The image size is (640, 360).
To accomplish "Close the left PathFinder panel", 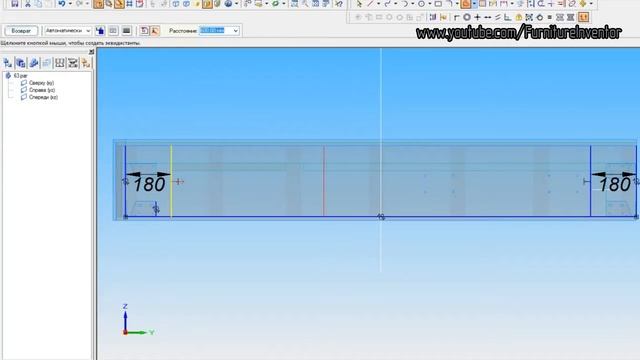I will [91, 52].
